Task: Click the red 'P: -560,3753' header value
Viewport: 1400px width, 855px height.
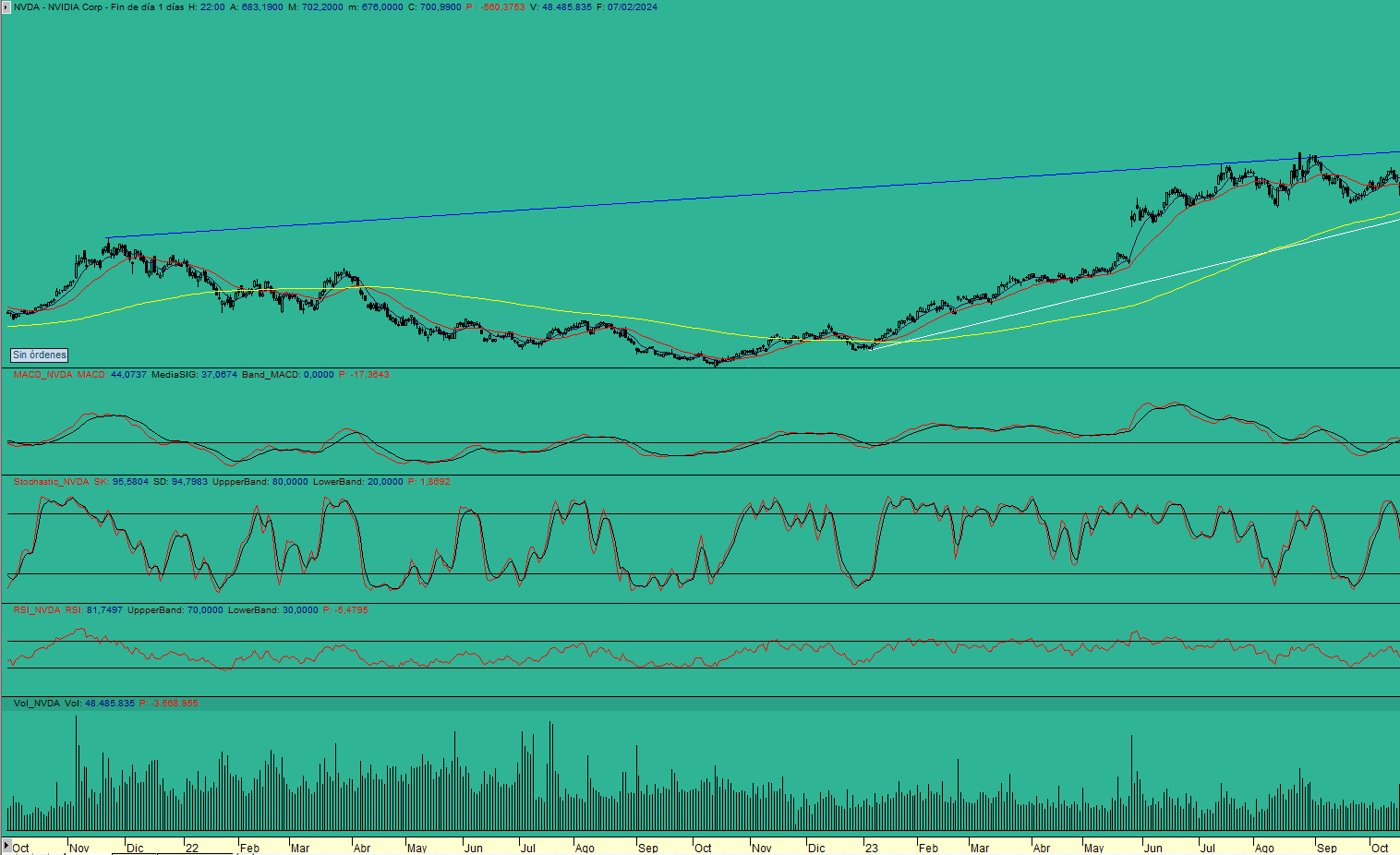Action: click(495, 6)
